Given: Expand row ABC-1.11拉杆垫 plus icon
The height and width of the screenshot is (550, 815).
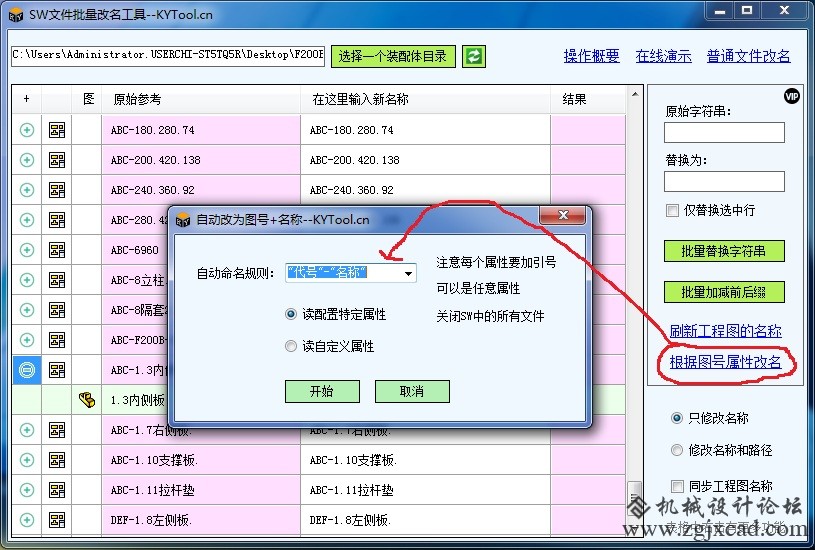Looking at the screenshot, I should click(27, 490).
